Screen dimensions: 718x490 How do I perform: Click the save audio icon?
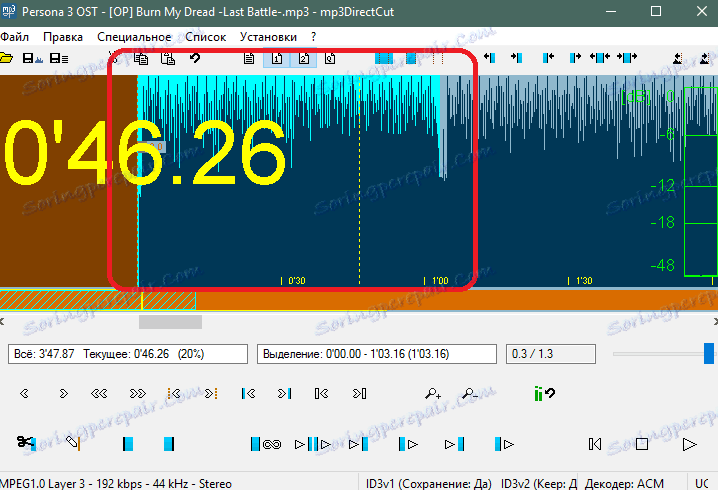pos(32,58)
